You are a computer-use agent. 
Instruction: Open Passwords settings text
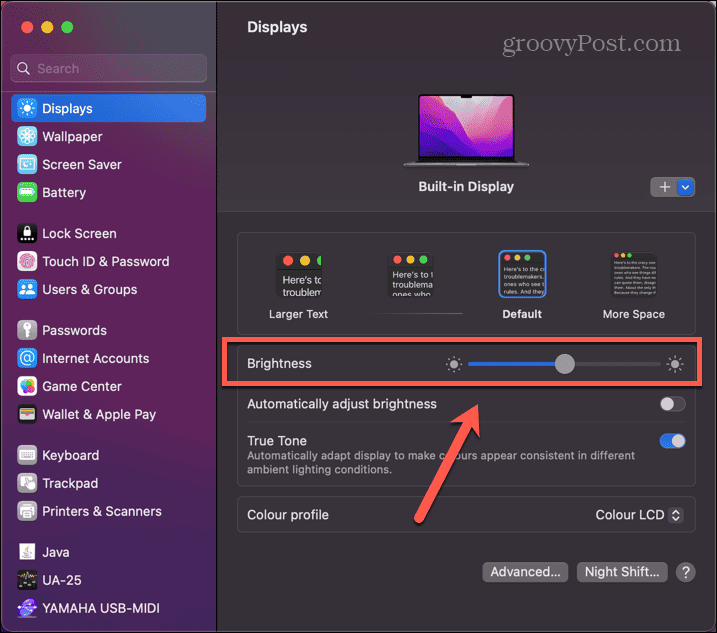click(75, 330)
